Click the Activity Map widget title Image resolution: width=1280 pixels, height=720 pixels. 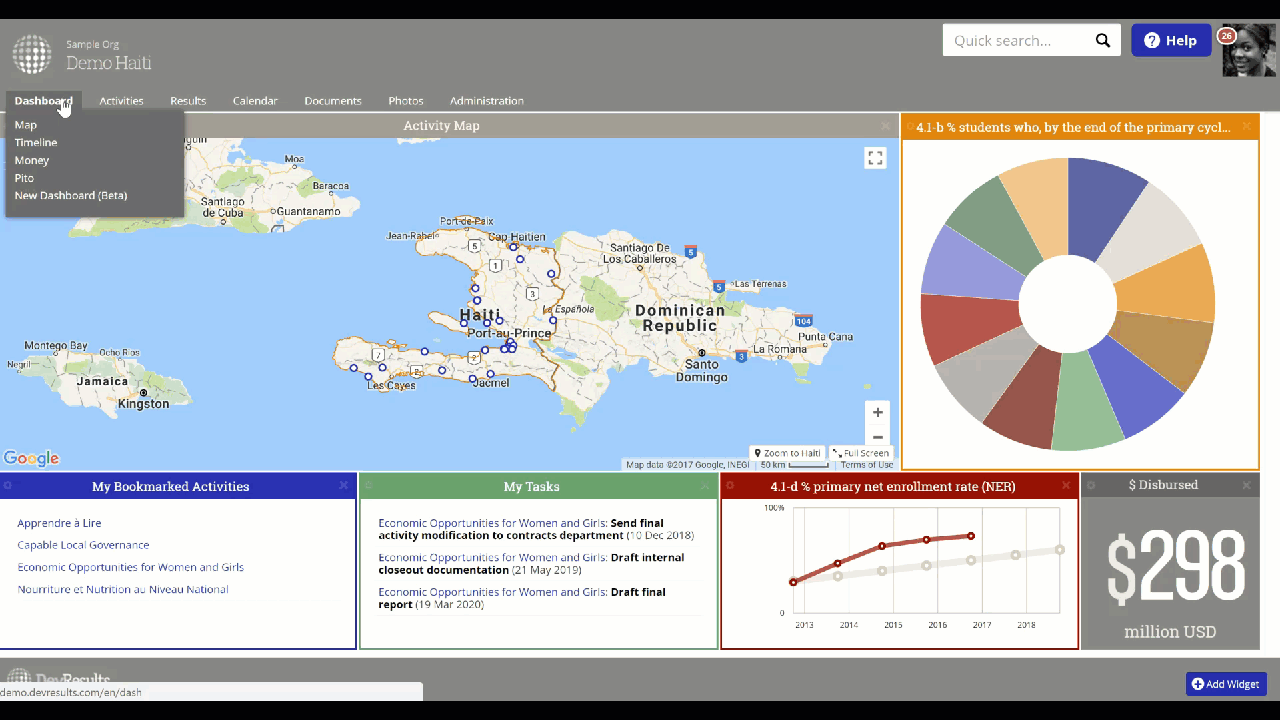tap(441, 126)
